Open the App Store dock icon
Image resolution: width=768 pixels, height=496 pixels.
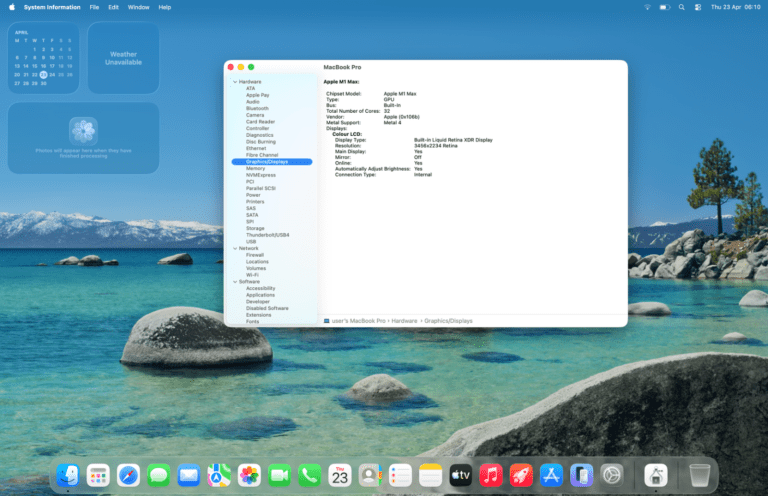point(550,475)
